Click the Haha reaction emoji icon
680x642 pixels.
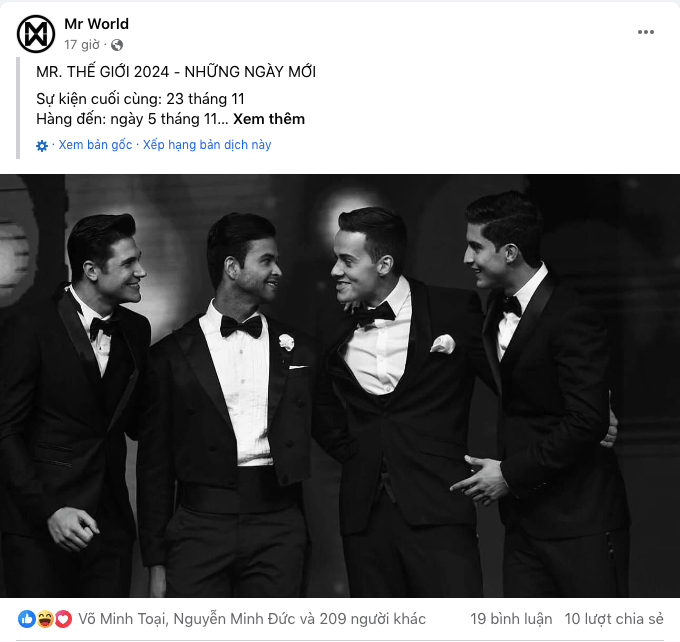click(45, 619)
